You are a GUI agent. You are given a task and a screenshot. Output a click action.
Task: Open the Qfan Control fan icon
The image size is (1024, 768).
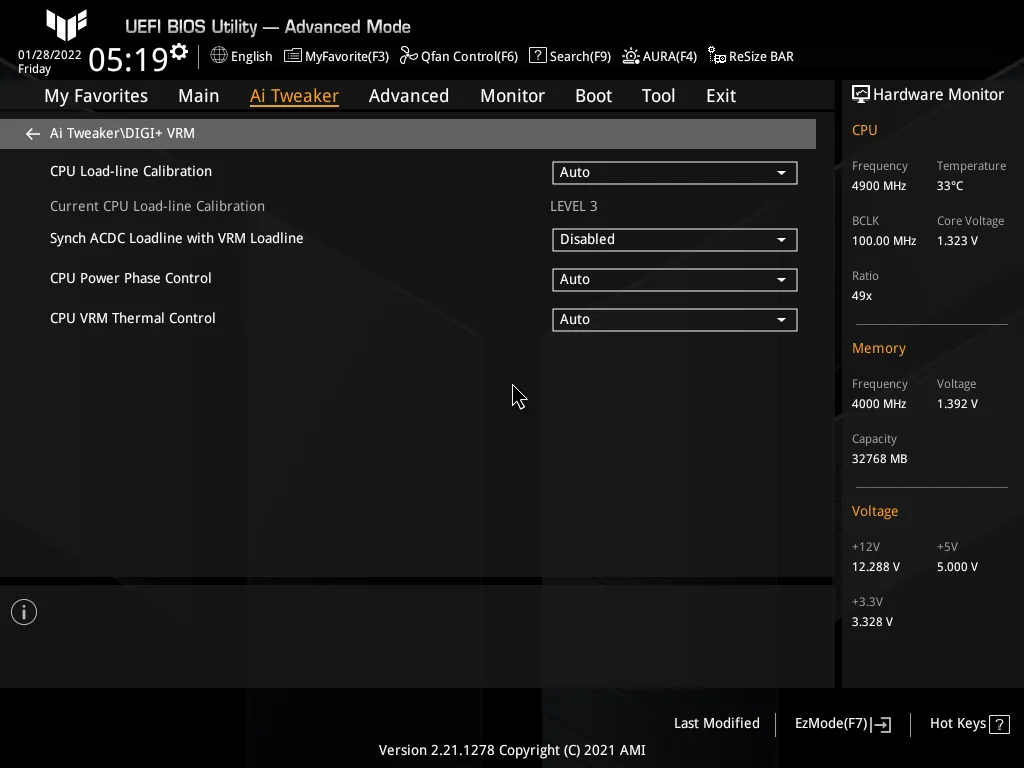(x=409, y=56)
